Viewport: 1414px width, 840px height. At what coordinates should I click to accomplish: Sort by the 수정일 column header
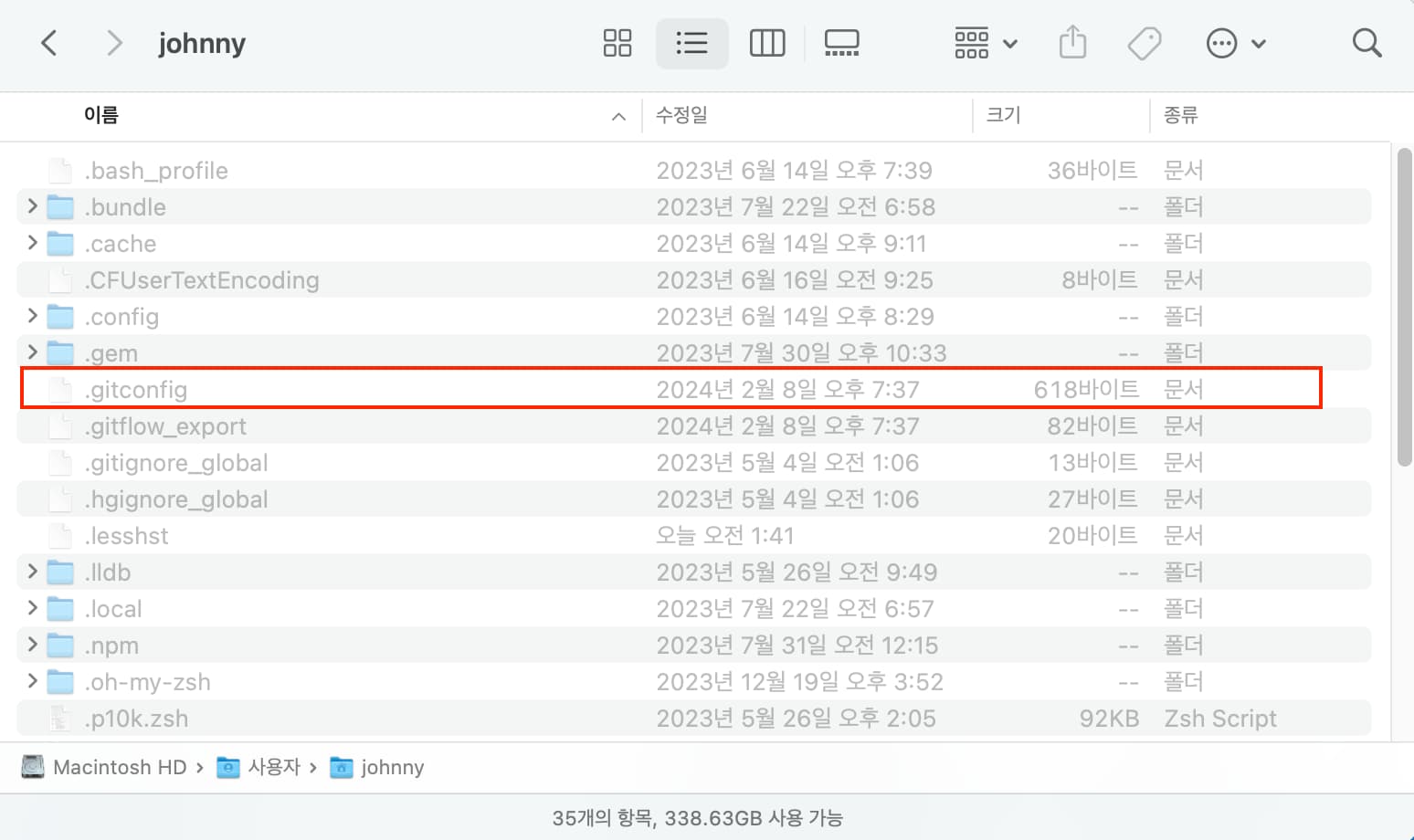[x=682, y=115]
